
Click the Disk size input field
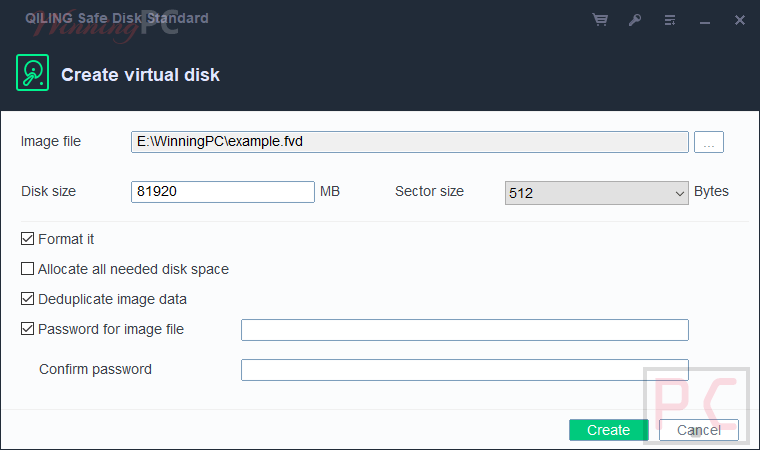[x=222, y=192]
